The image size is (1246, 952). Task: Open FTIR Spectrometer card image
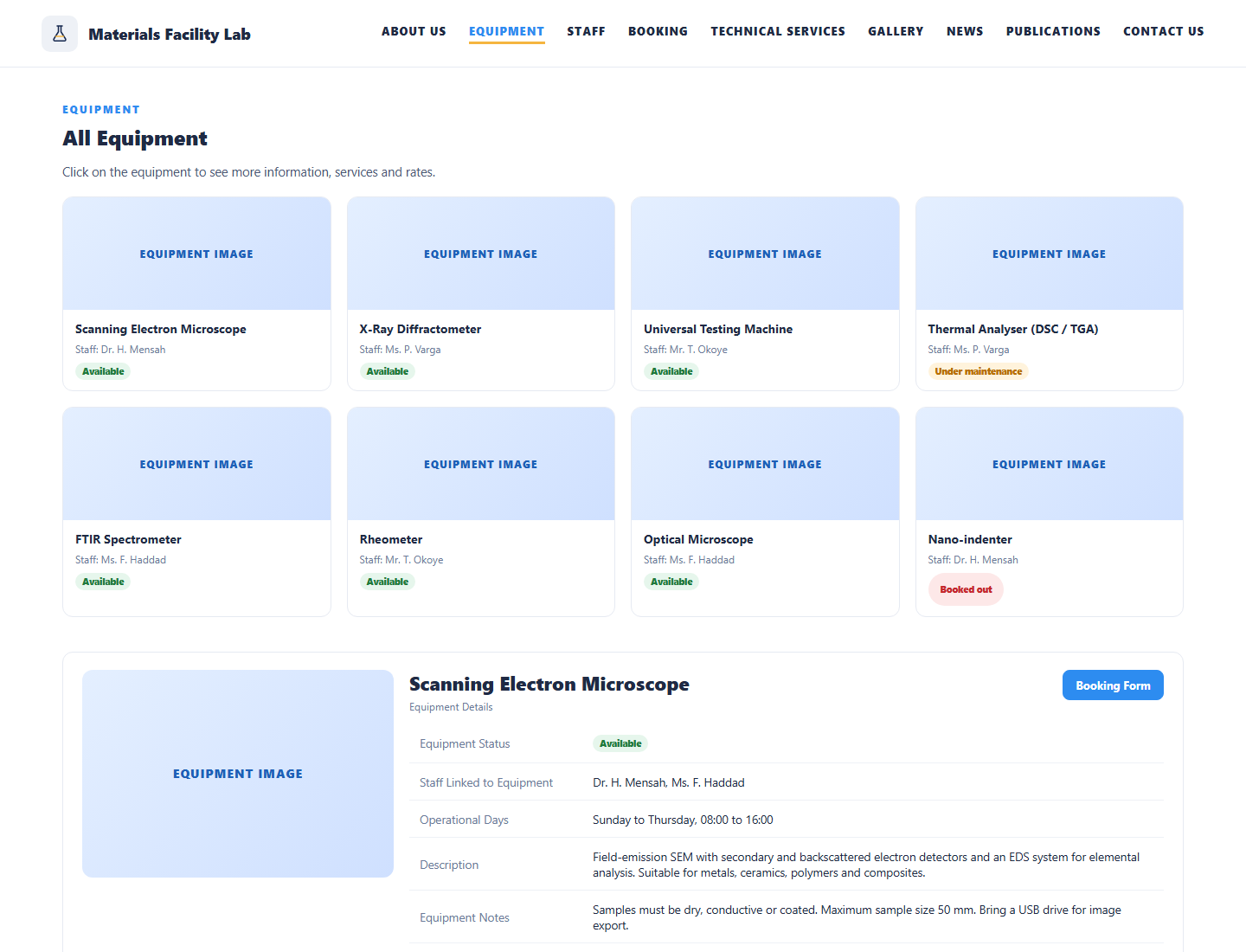pyautogui.click(x=196, y=464)
